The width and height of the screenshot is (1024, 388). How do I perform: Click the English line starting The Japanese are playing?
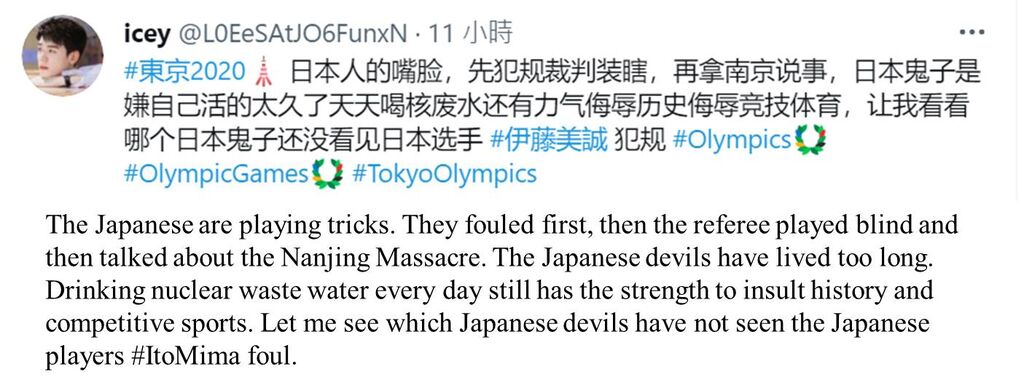502,225
